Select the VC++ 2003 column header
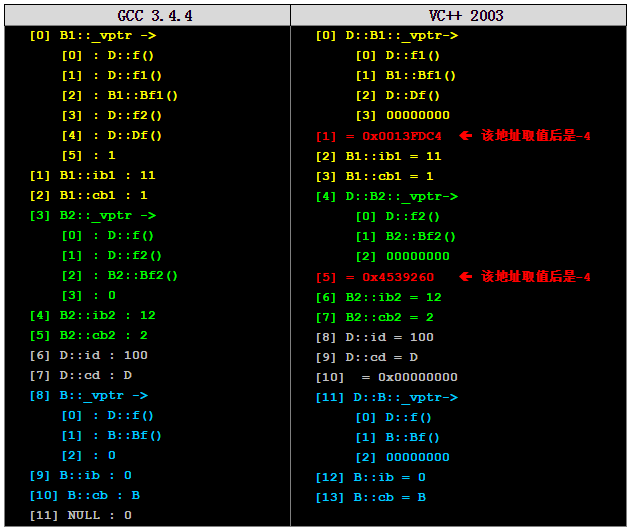 (x=459, y=15)
